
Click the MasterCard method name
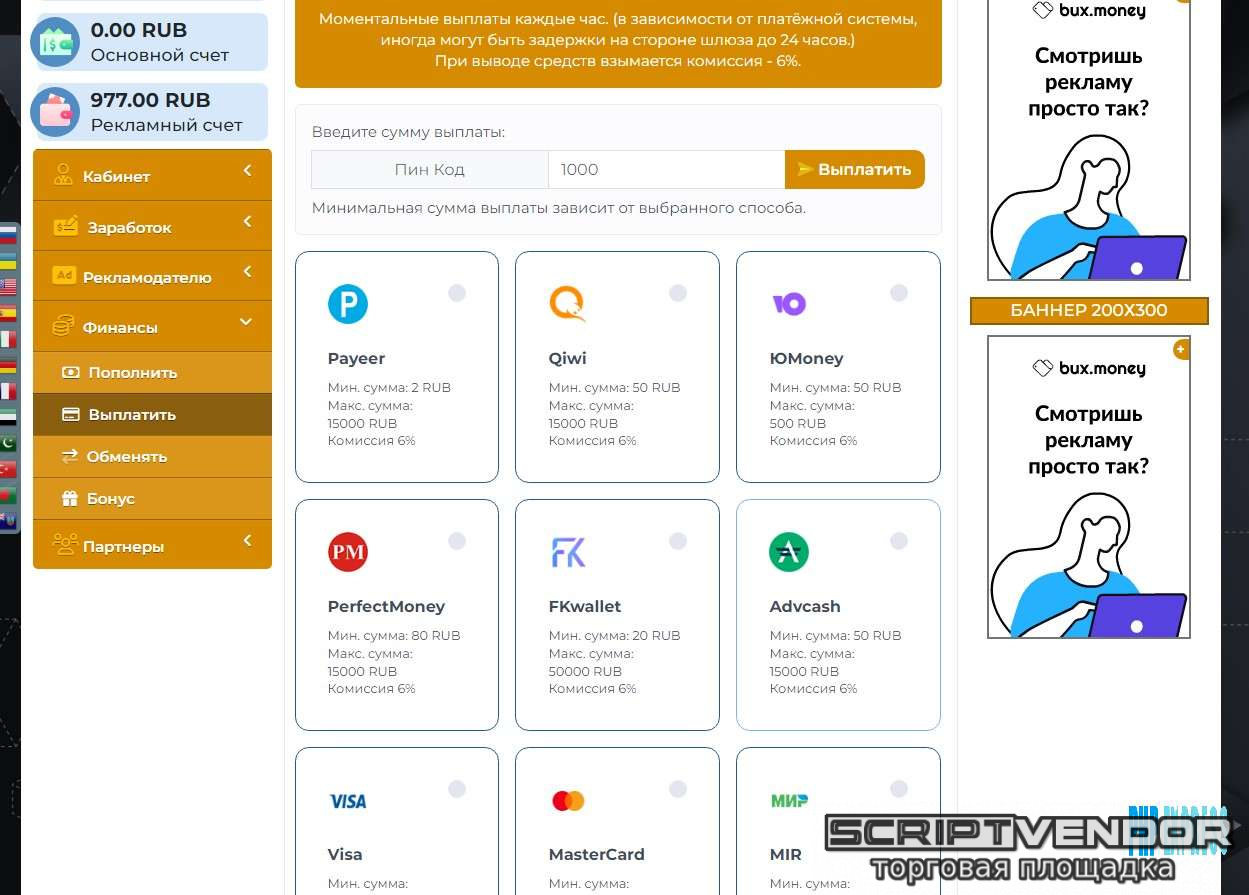(597, 854)
